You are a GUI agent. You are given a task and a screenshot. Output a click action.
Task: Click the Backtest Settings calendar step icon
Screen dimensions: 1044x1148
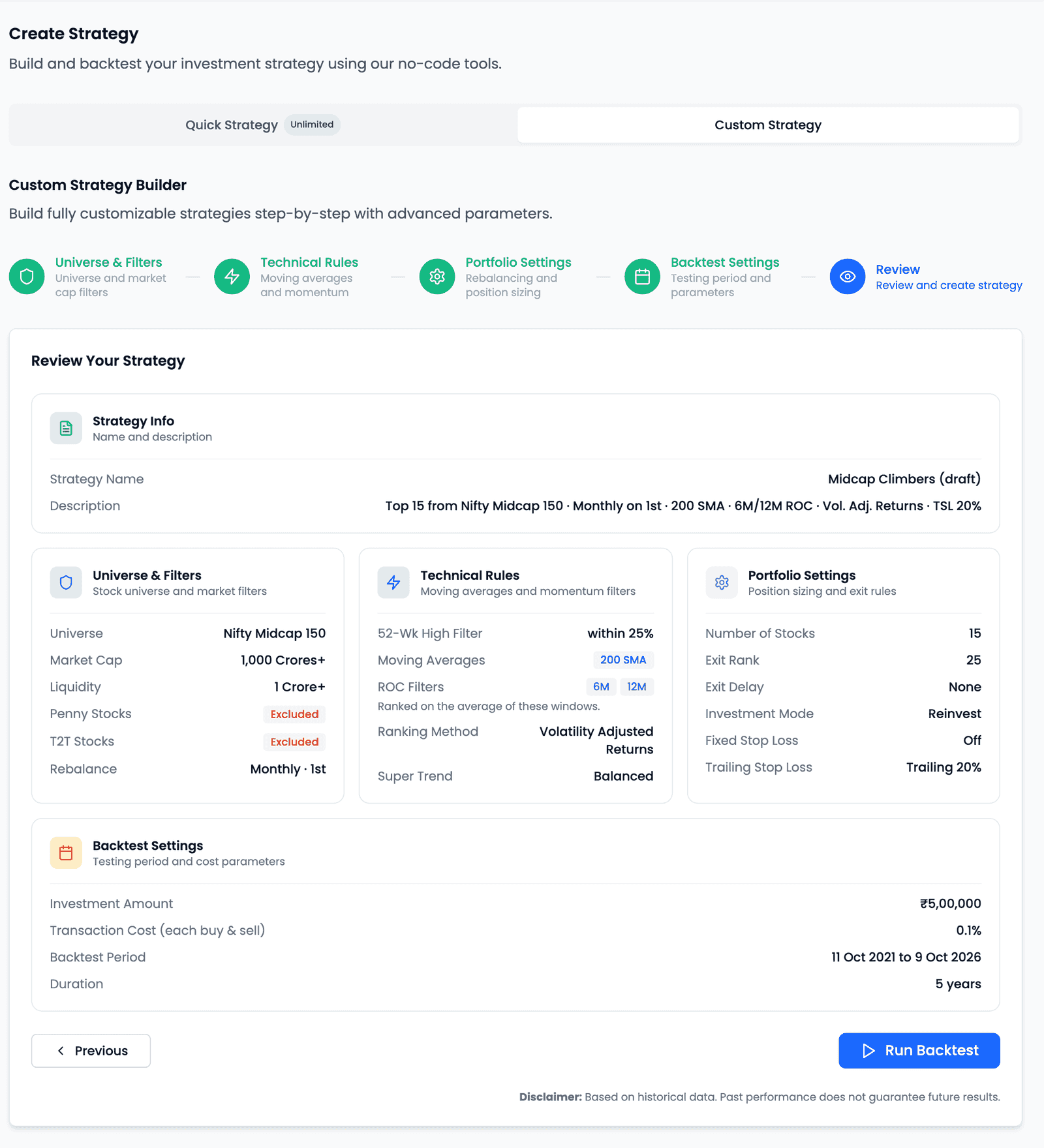point(643,277)
